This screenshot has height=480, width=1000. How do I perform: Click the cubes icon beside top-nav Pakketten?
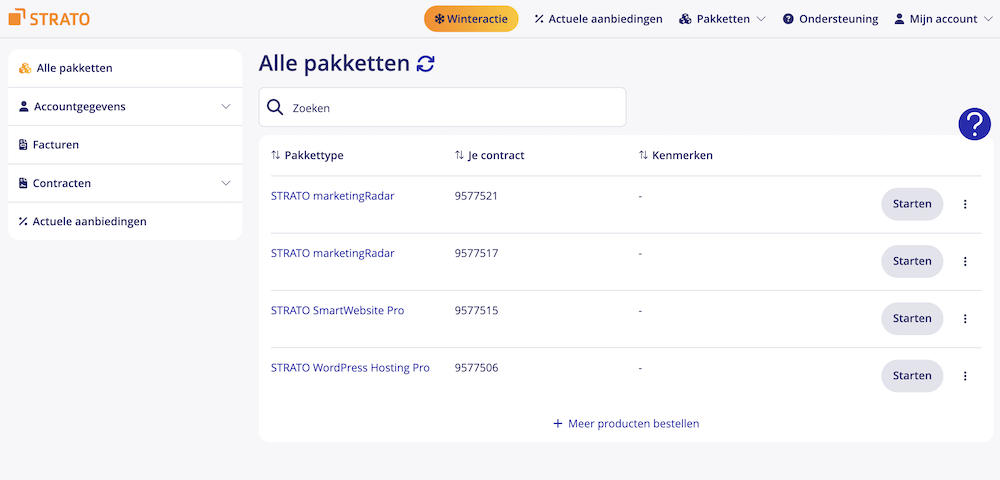(x=685, y=19)
